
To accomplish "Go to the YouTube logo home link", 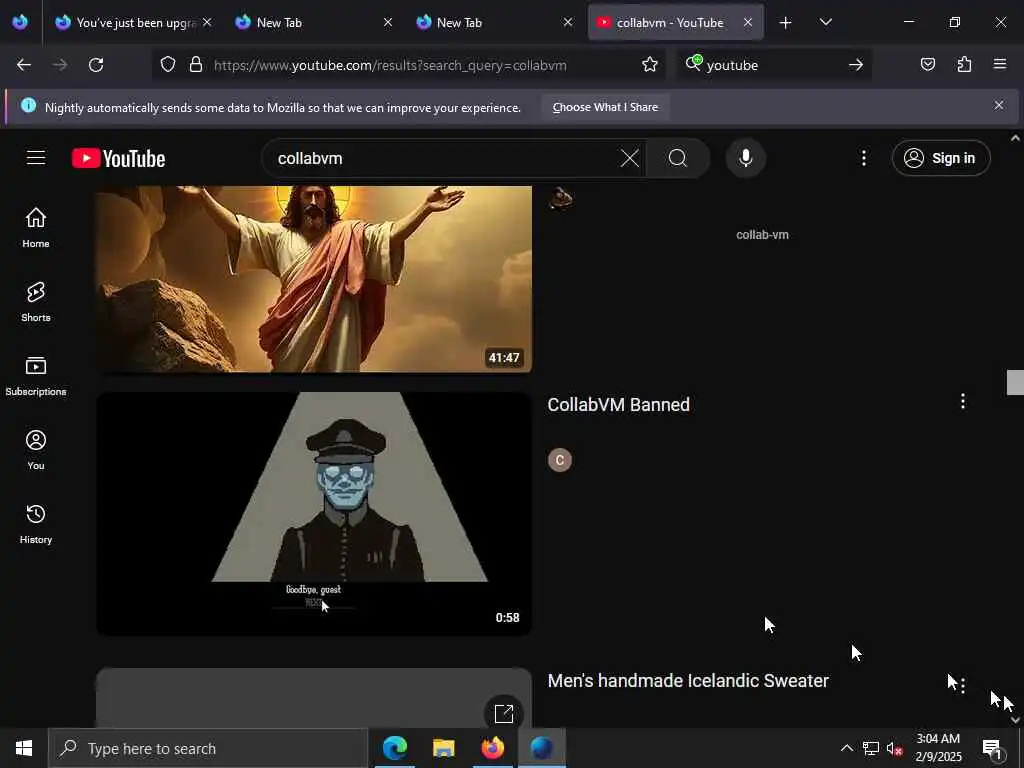I will pos(118,158).
